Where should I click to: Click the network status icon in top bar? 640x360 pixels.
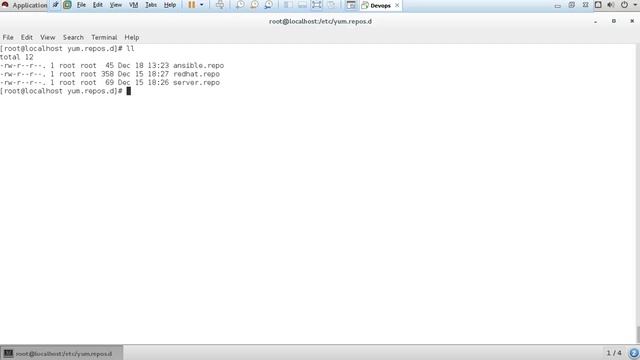[x=598, y=5]
